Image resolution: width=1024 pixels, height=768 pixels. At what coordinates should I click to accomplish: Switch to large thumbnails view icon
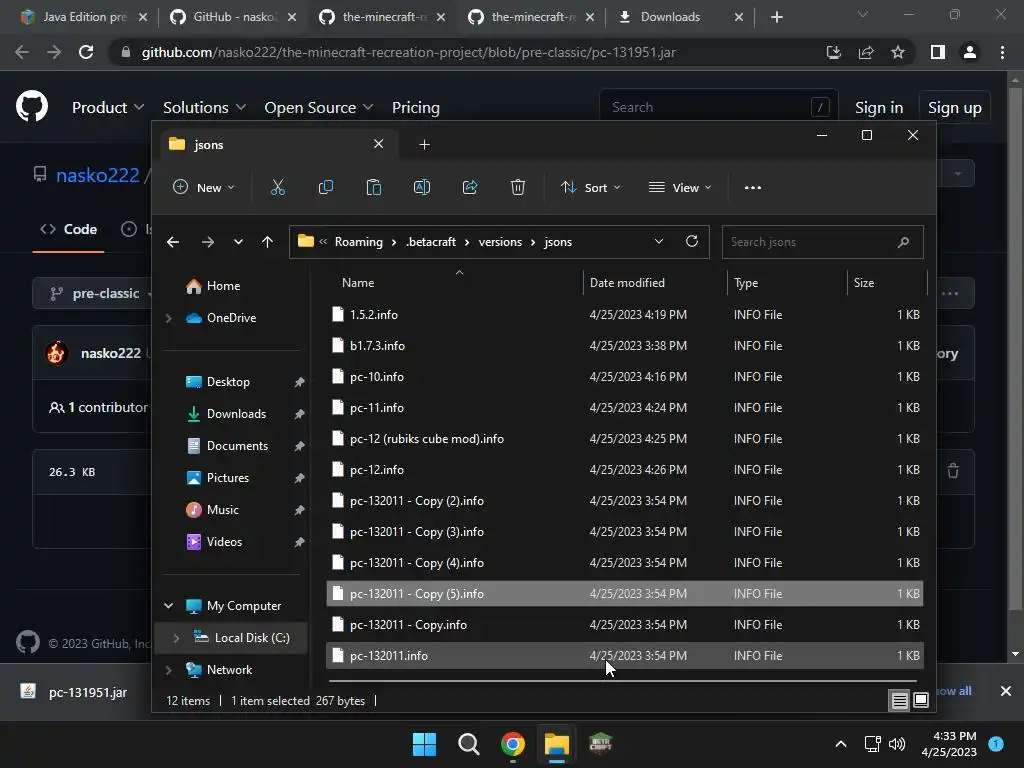921,701
